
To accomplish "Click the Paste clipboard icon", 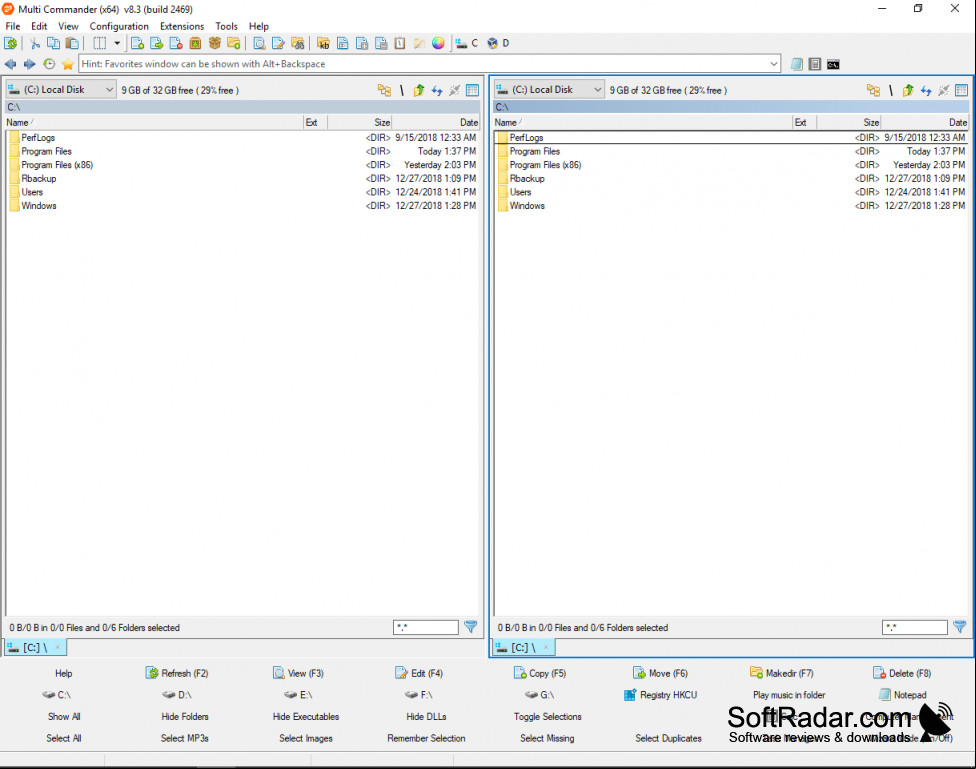I will 73,43.
